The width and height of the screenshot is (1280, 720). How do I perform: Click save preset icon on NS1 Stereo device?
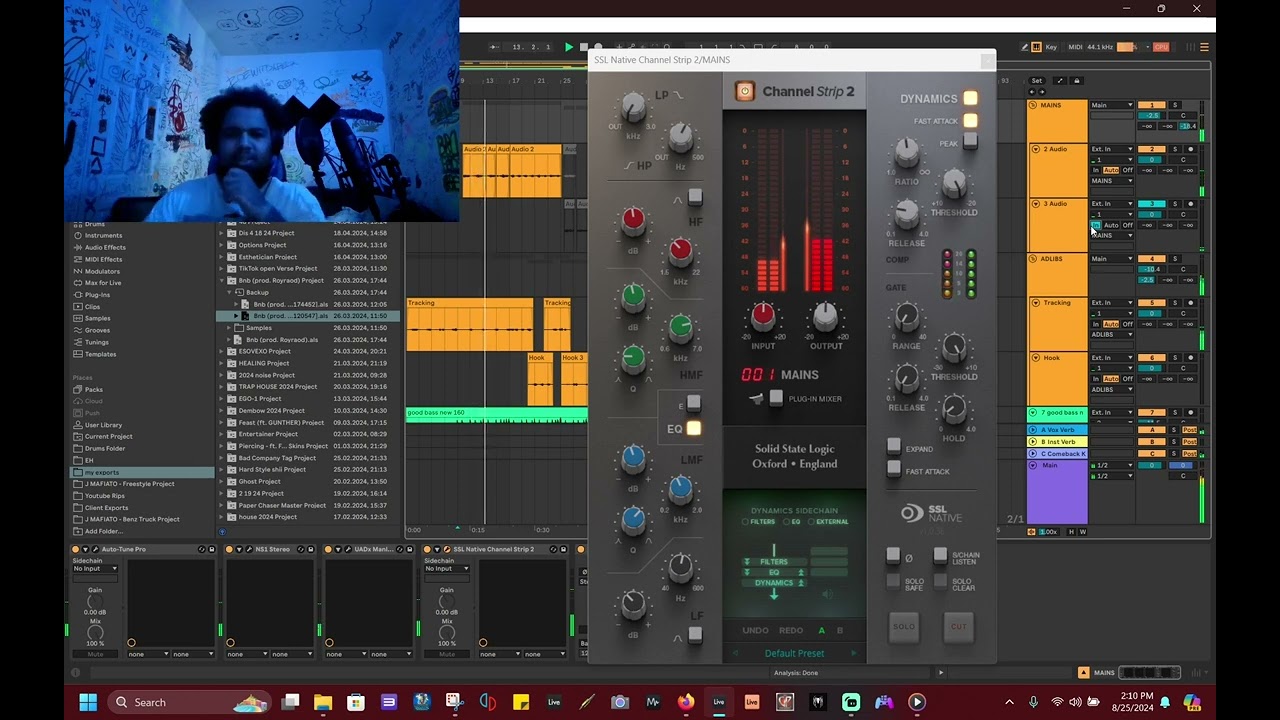(x=310, y=549)
